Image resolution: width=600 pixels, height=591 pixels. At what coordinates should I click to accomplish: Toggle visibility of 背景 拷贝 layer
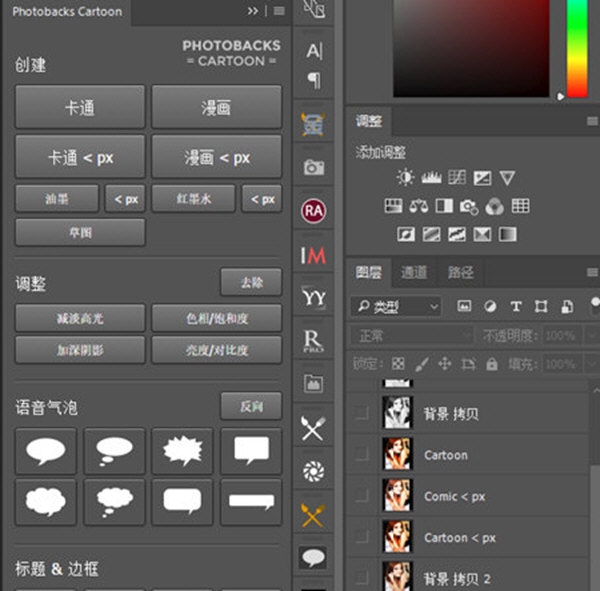point(362,413)
